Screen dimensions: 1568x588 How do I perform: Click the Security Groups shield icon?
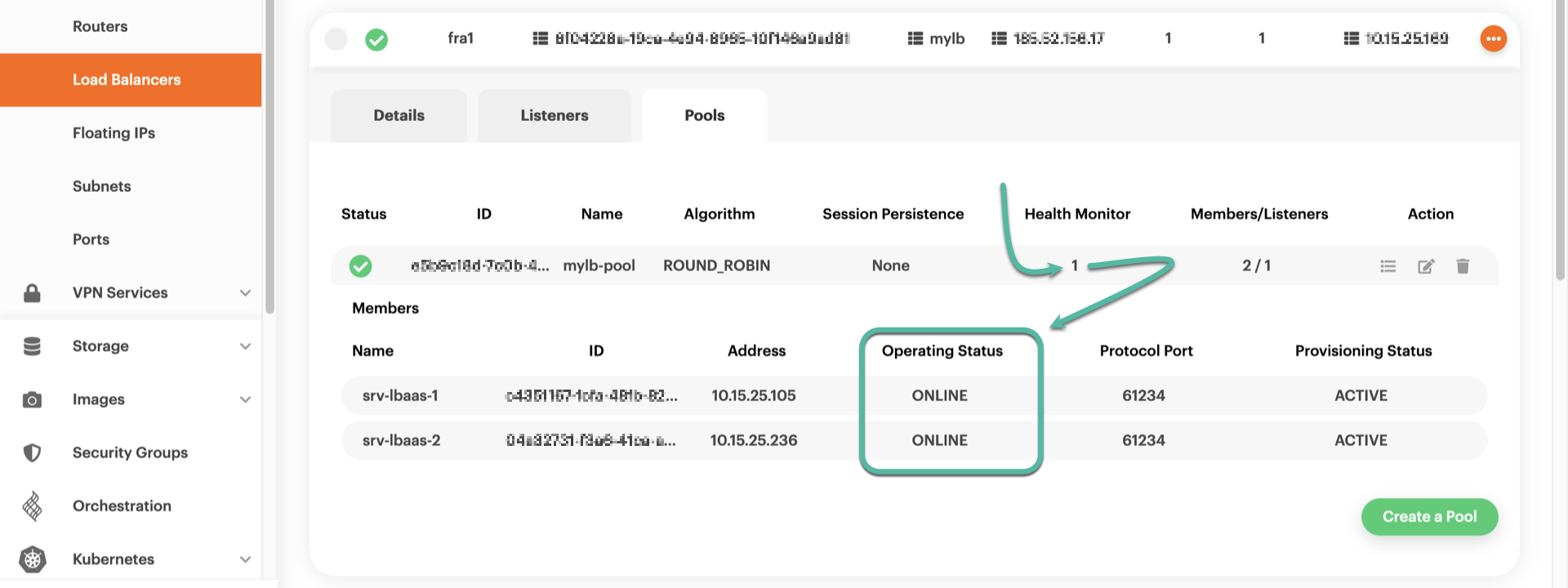pyautogui.click(x=32, y=452)
